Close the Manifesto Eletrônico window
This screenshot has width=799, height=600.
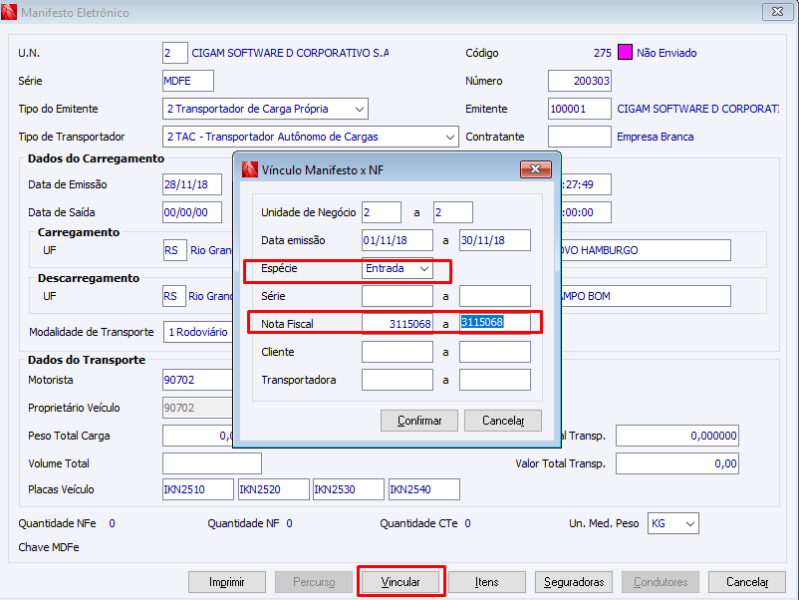777,12
